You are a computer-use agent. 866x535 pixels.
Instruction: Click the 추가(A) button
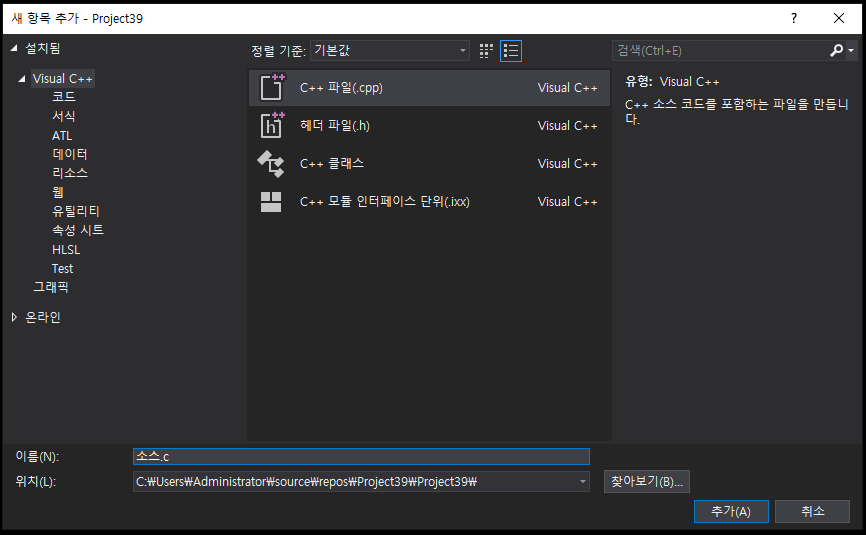(731, 511)
